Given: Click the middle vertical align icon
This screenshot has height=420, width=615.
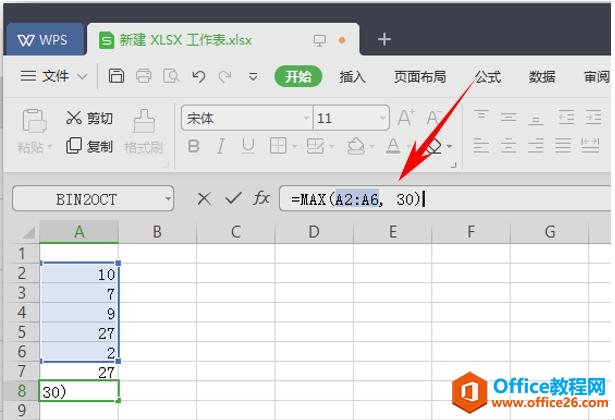Looking at the screenshot, I should [508, 117].
